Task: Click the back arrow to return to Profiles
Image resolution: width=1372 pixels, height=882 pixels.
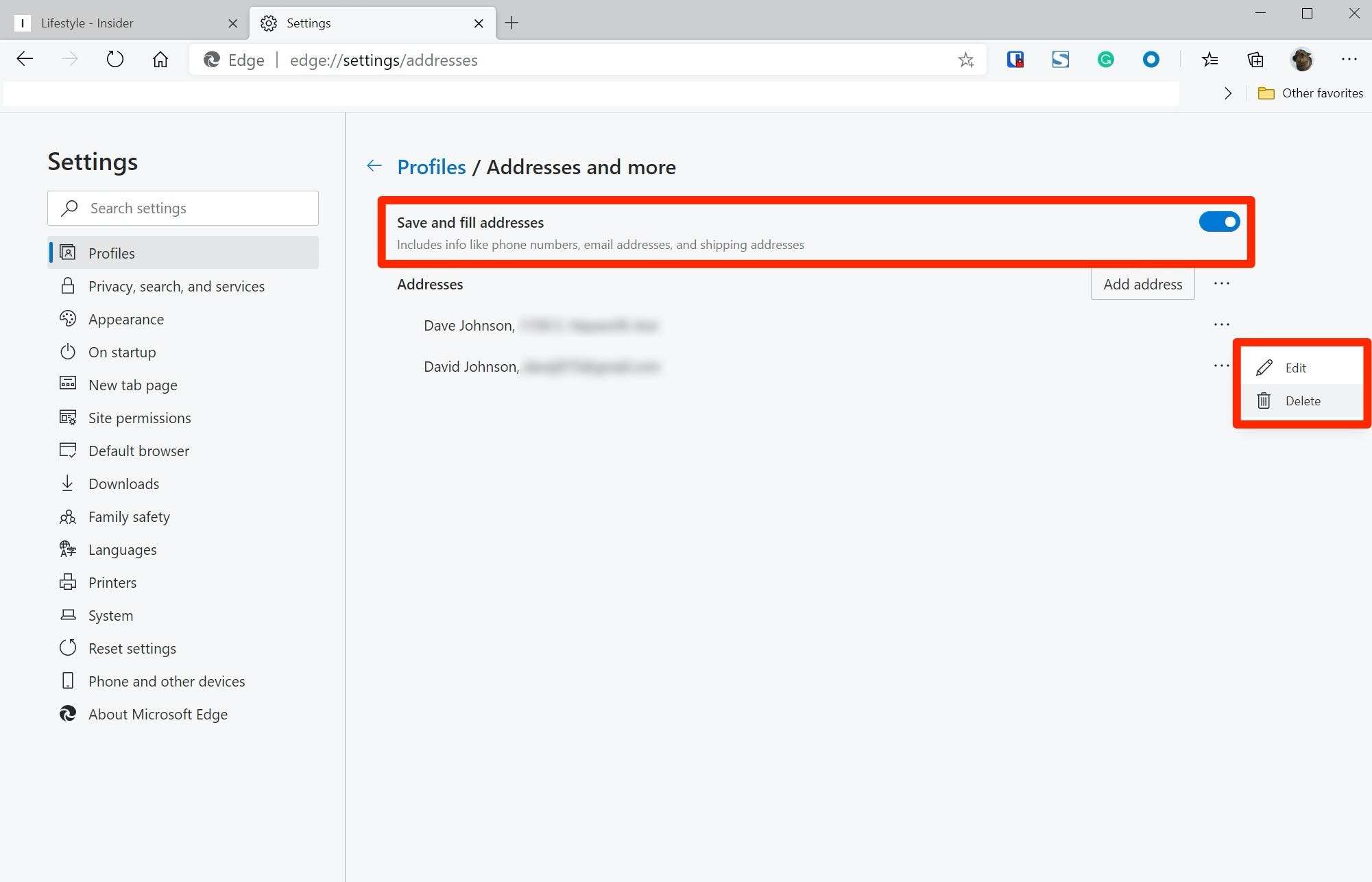Action: tap(374, 166)
